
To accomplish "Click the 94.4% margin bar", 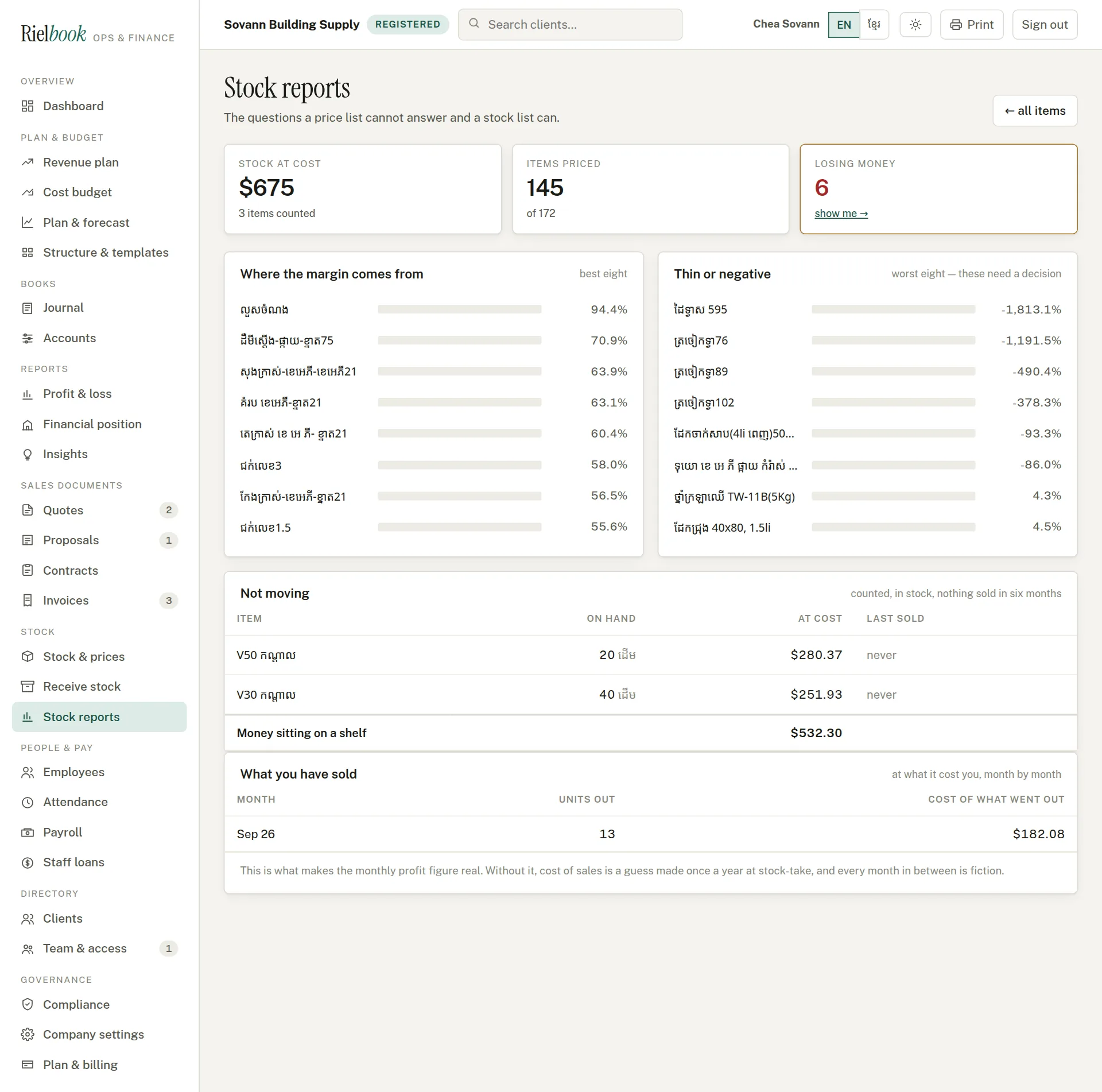I will coord(459,309).
